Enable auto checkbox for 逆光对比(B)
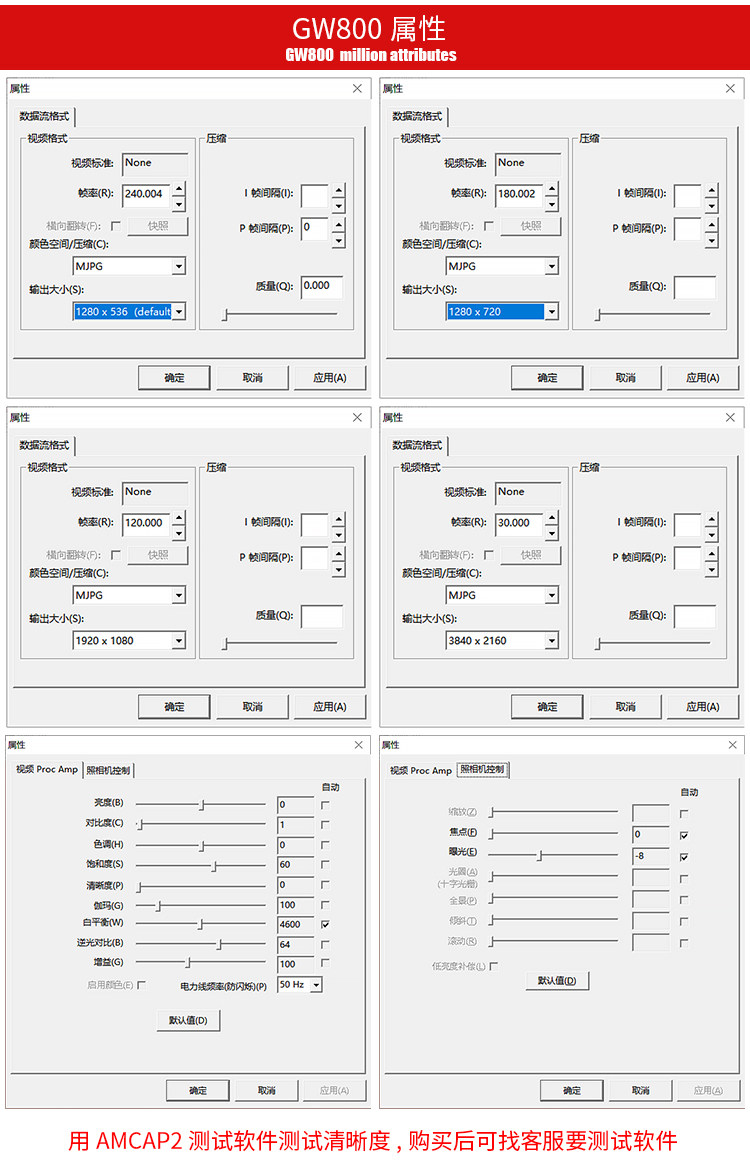The image size is (750, 1164). 325,945
